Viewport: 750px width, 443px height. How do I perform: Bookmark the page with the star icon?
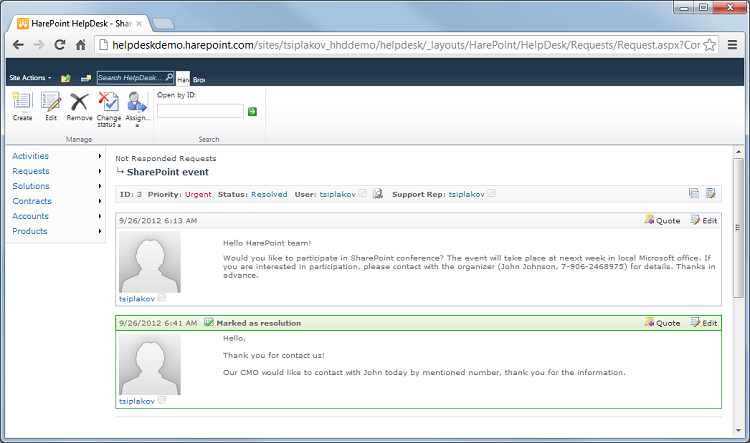click(710, 45)
